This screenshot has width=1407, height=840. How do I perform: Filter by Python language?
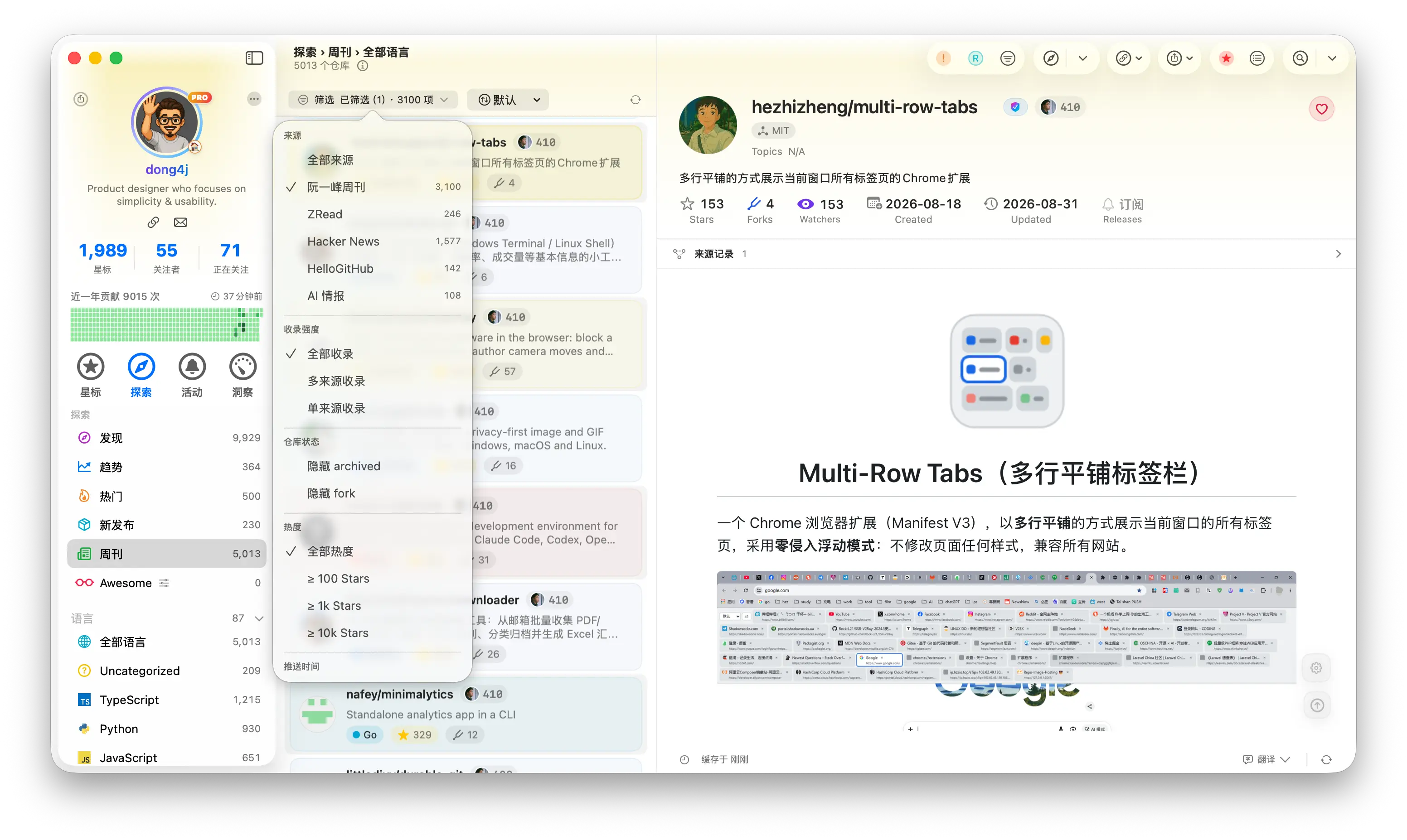(167, 729)
